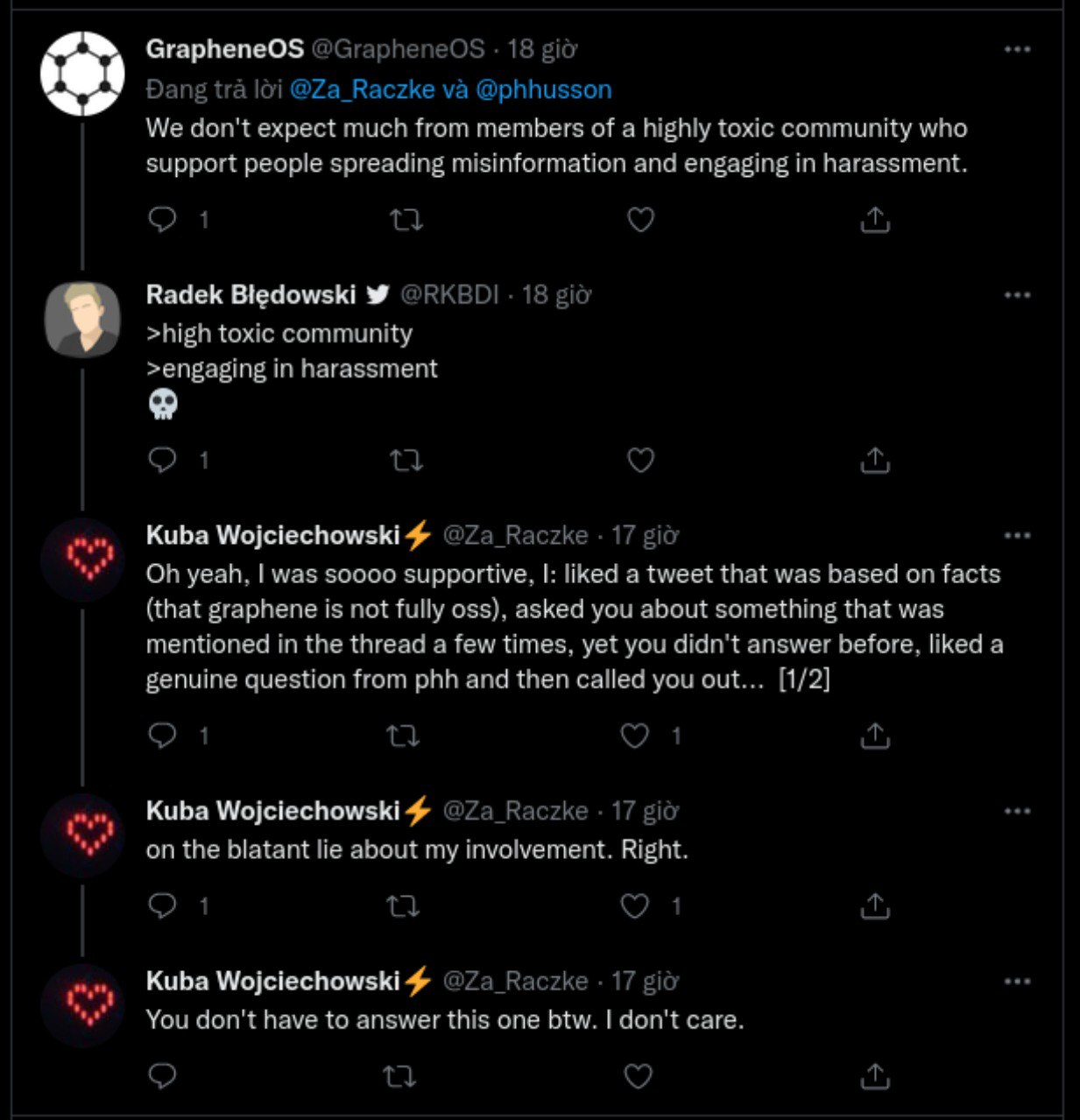Screen dimensions: 1080x1120
Task: Reply to 'You don't have to answer' tweet
Action: pyautogui.click(x=163, y=1075)
